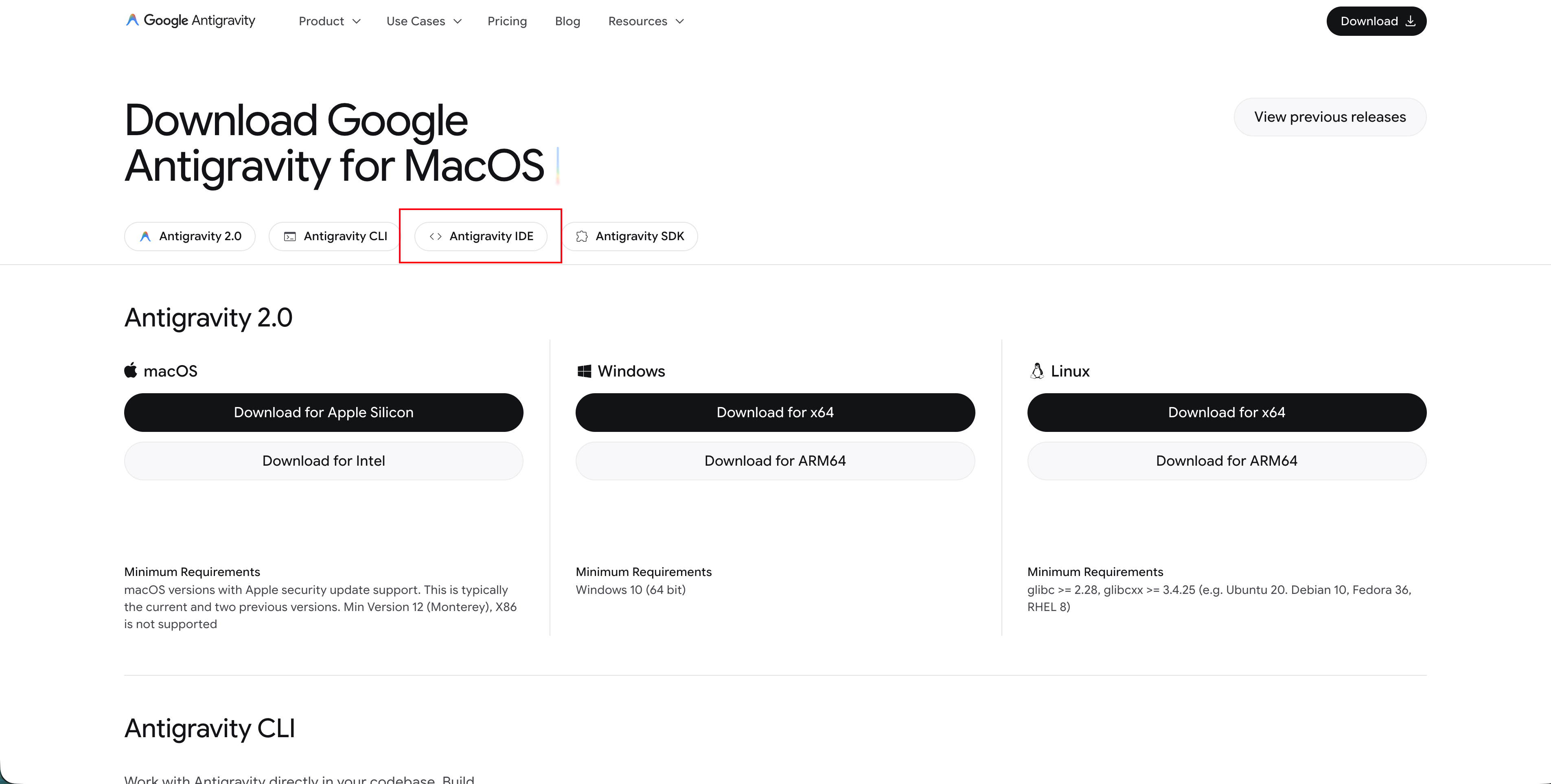The image size is (1551, 784).
Task: Open the Product navigation menu
Action: point(329,21)
